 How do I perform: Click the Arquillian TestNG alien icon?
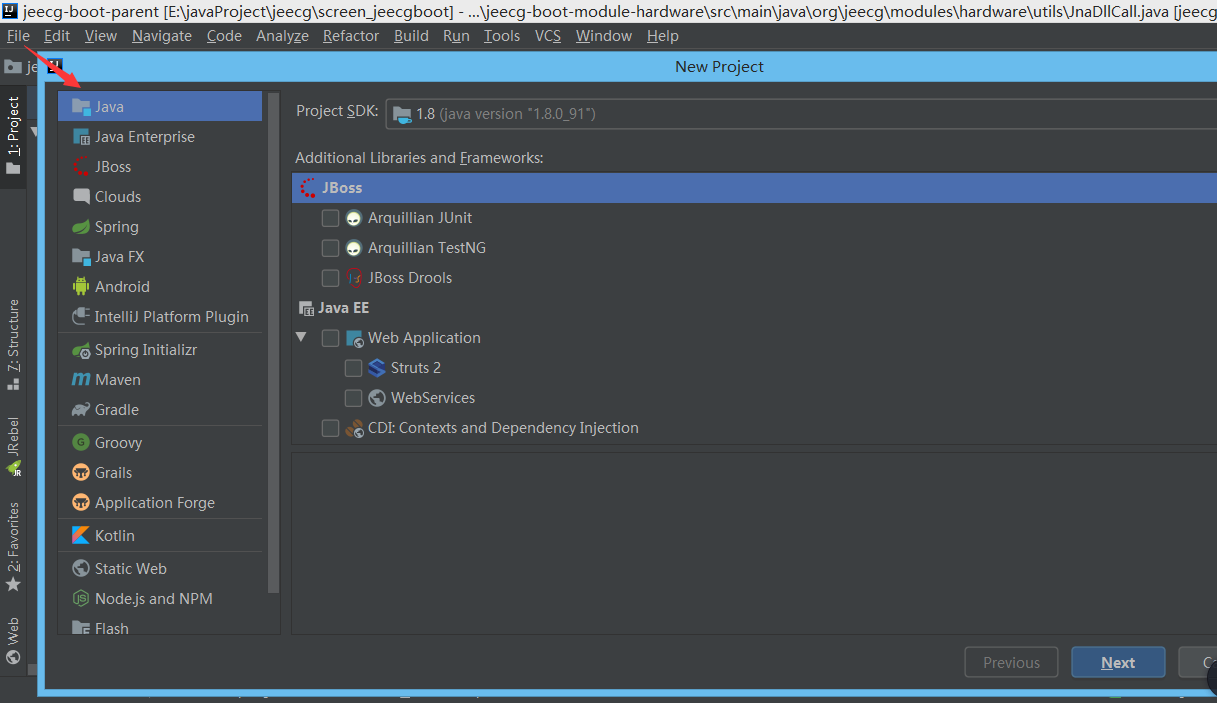[354, 247]
